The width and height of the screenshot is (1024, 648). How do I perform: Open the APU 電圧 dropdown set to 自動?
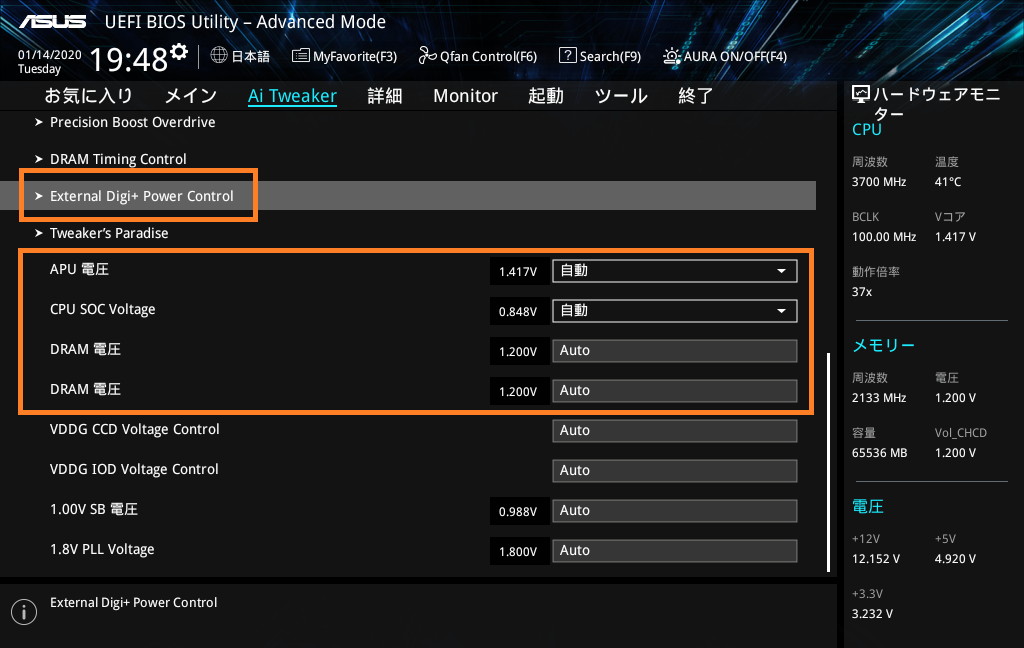point(674,270)
